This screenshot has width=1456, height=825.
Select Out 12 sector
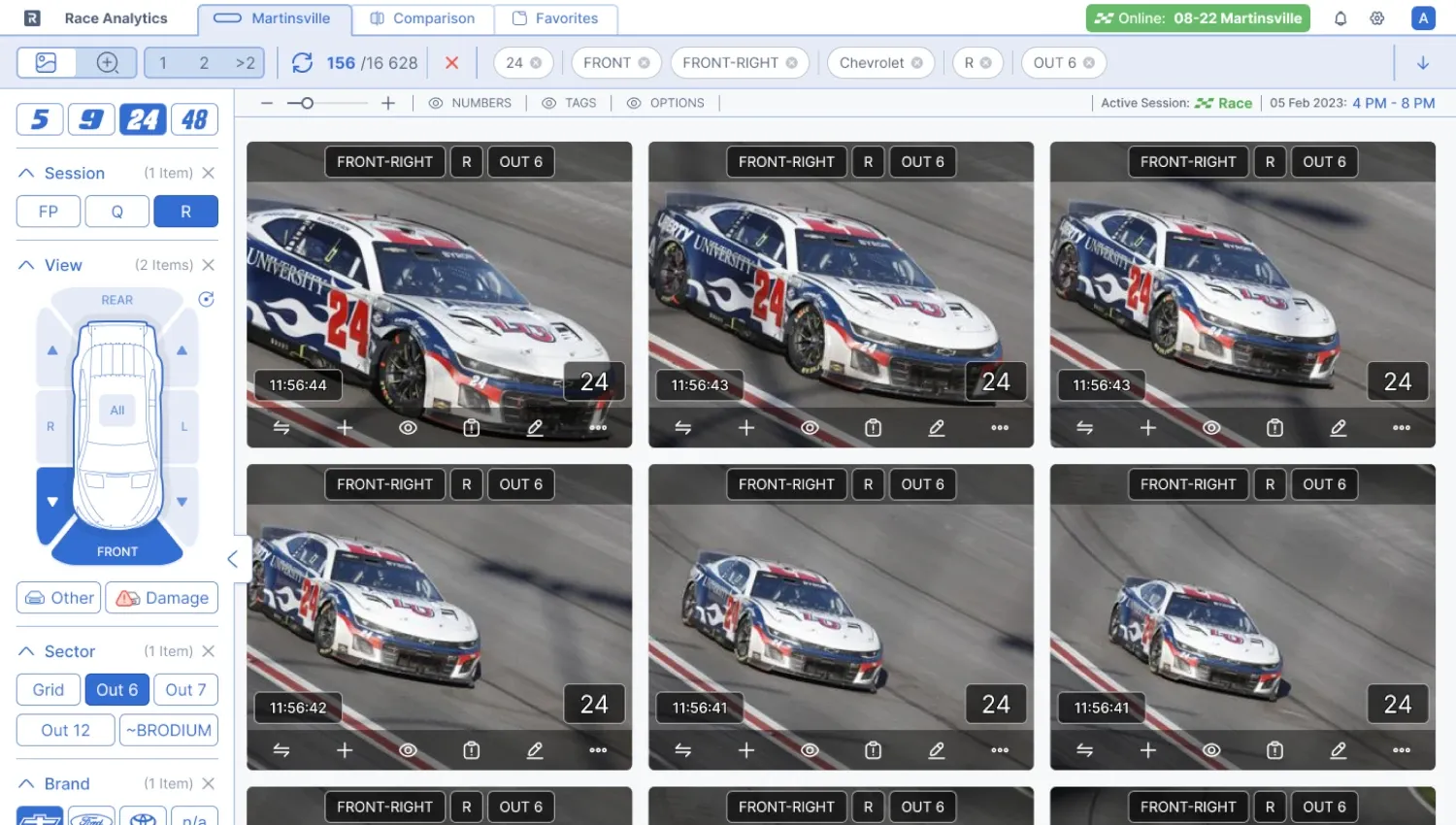pos(65,731)
